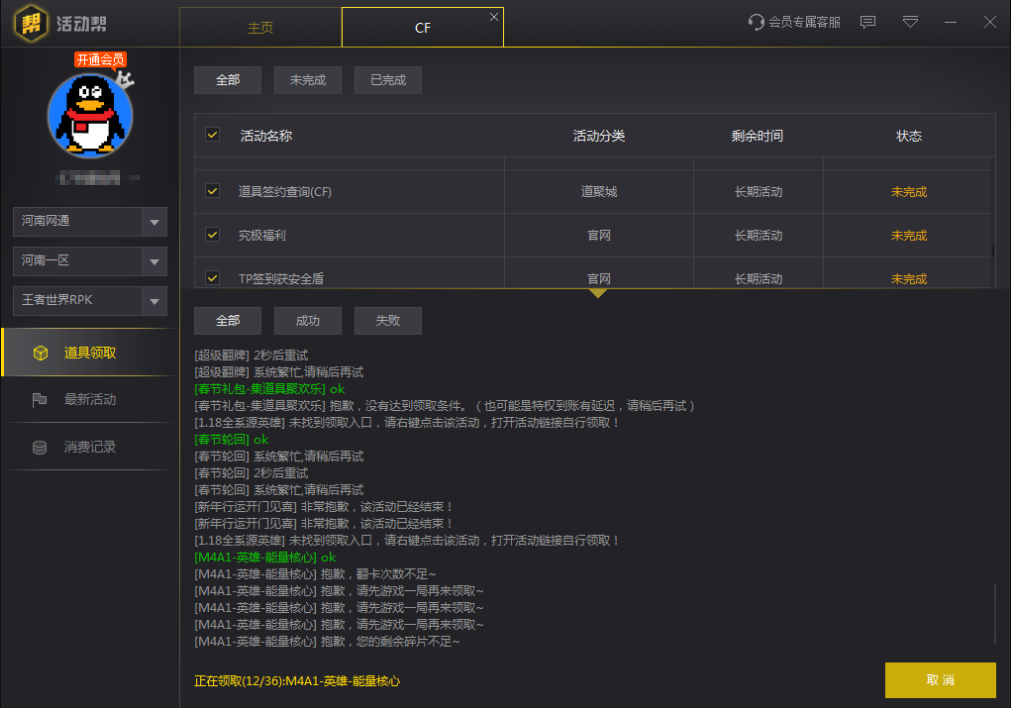Open the 河南网通 dropdown
This screenshot has width=1011, height=708.
[90, 222]
